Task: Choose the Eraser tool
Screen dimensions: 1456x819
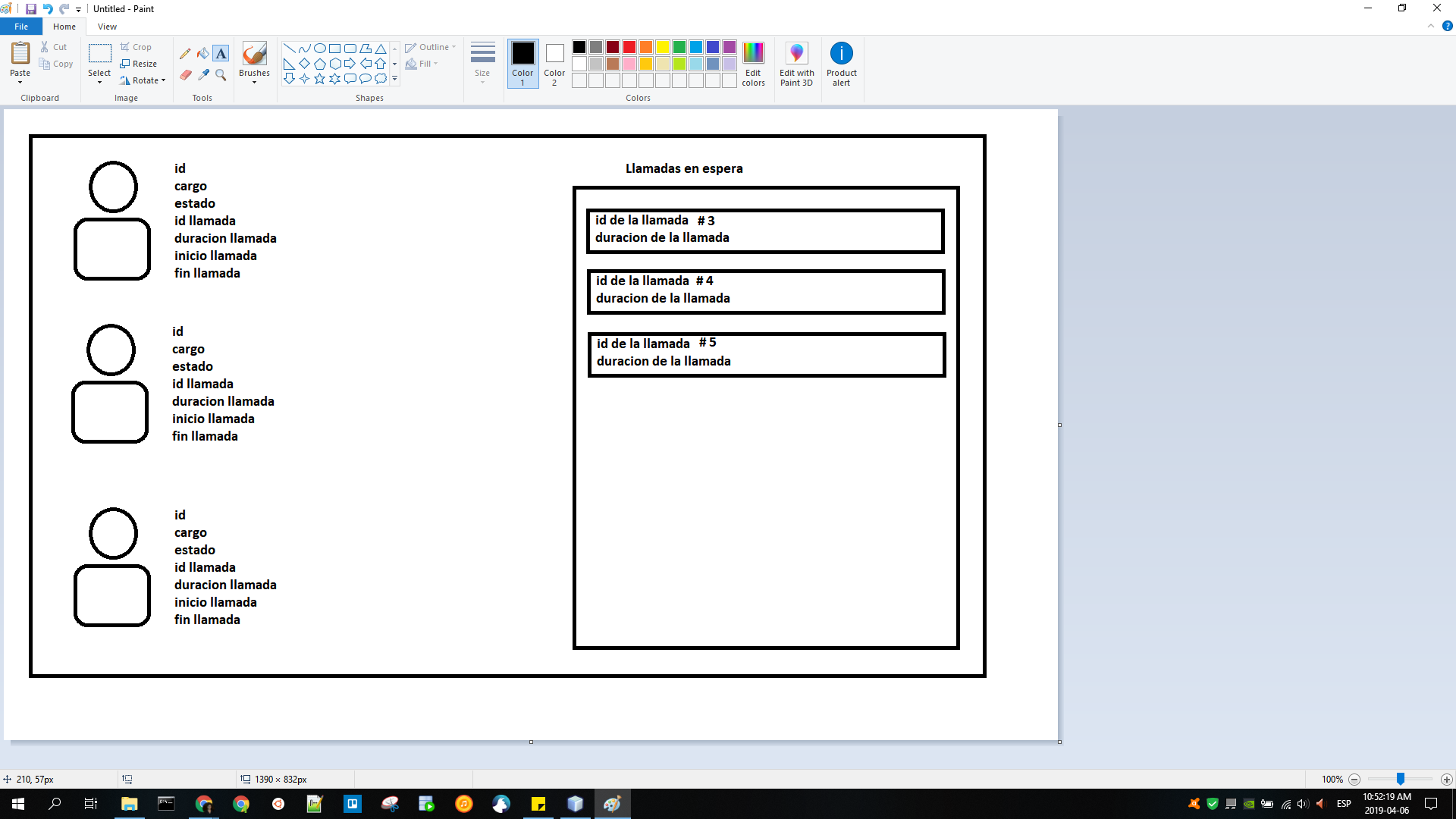Action: (185, 74)
